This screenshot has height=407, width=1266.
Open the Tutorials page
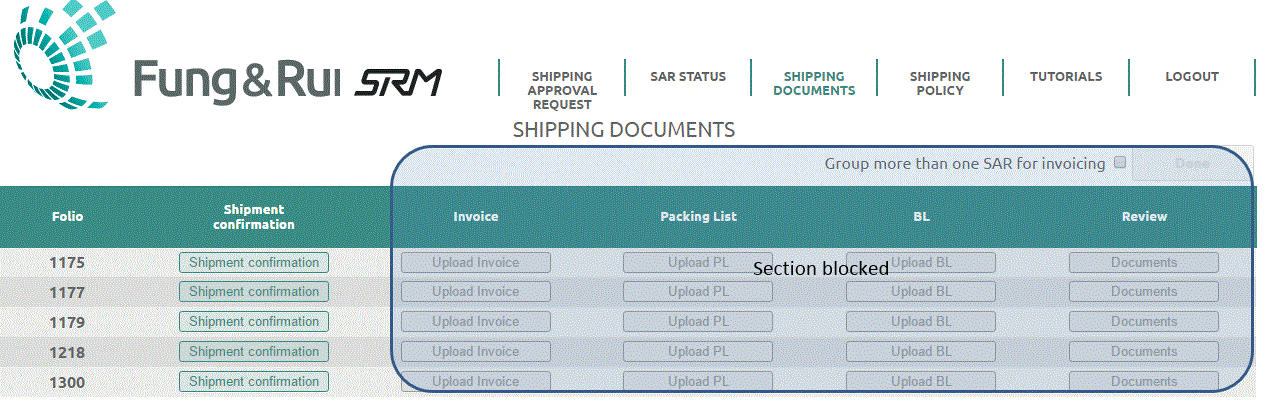1066,76
